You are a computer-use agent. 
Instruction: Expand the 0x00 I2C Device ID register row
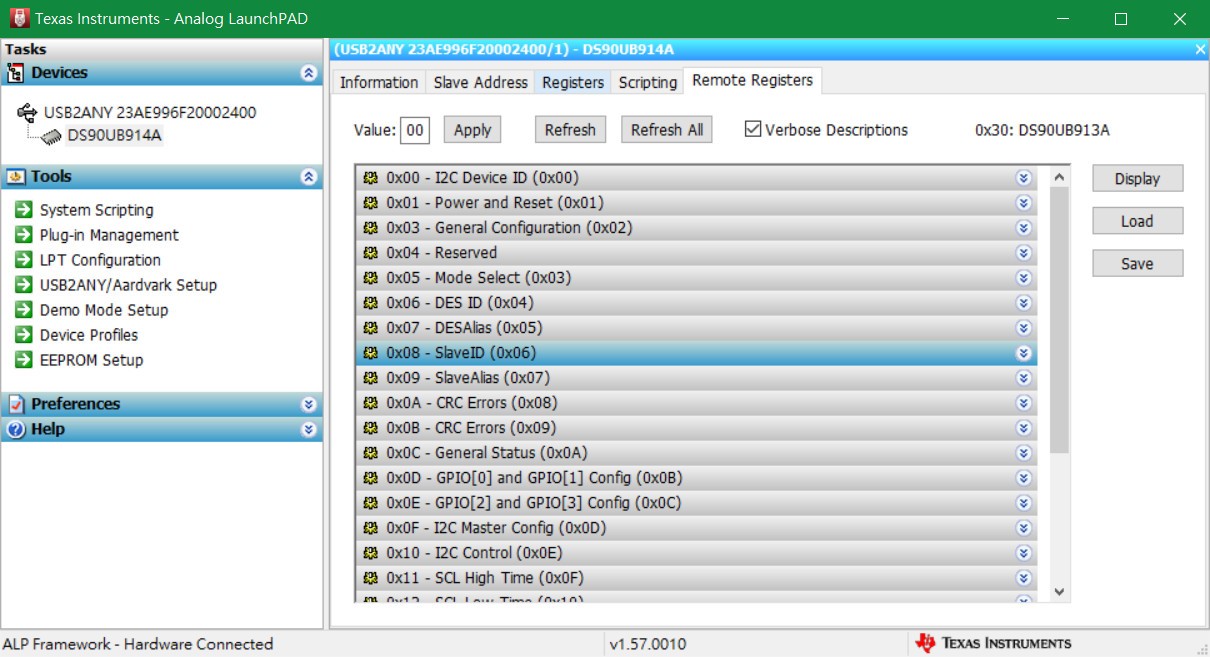click(1023, 178)
